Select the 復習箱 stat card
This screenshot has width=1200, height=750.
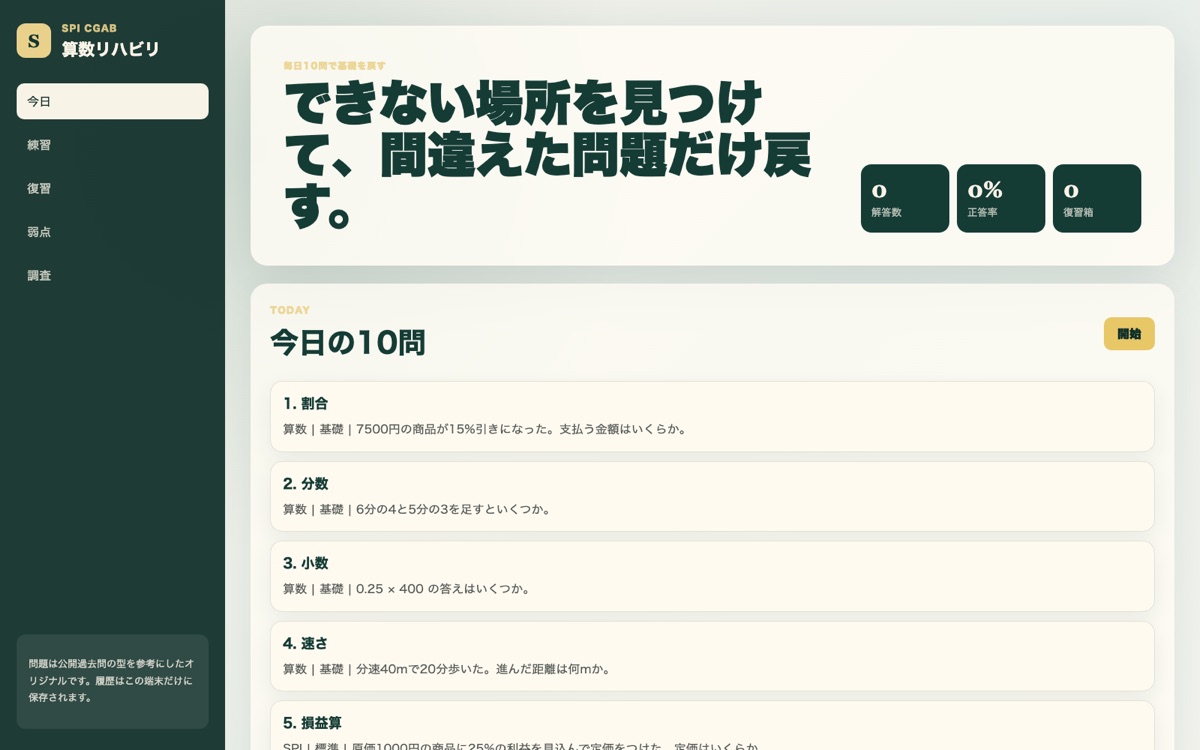(x=1097, y=198)
